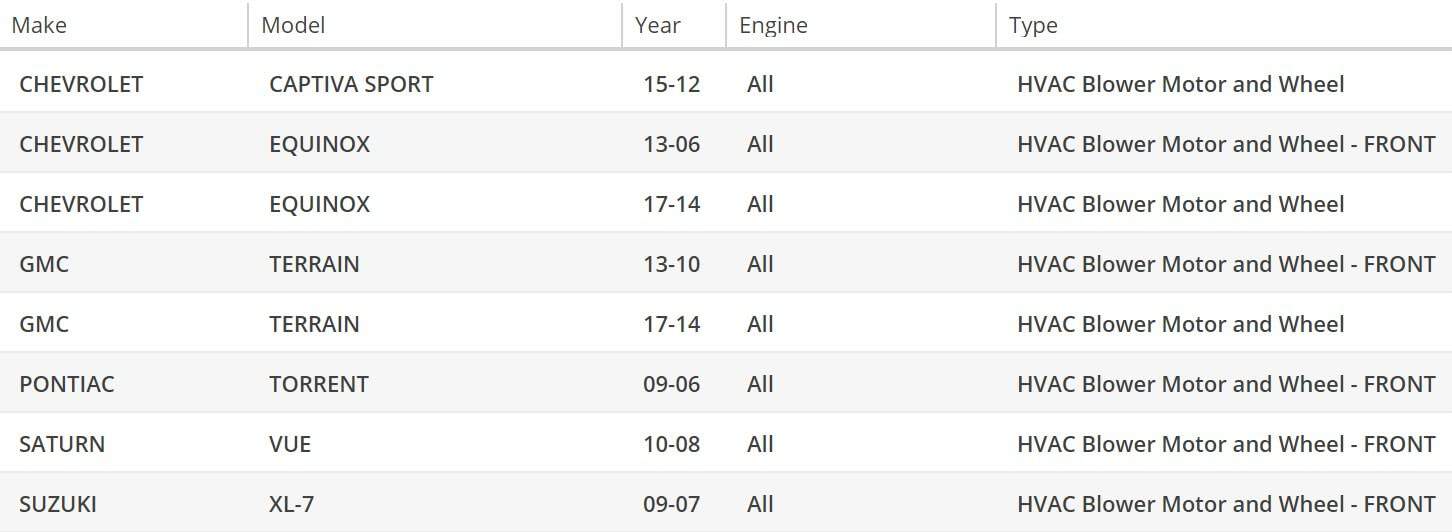Click the 10-08 year cell
Screen dimensions: 1452x532
click(671, 444)
